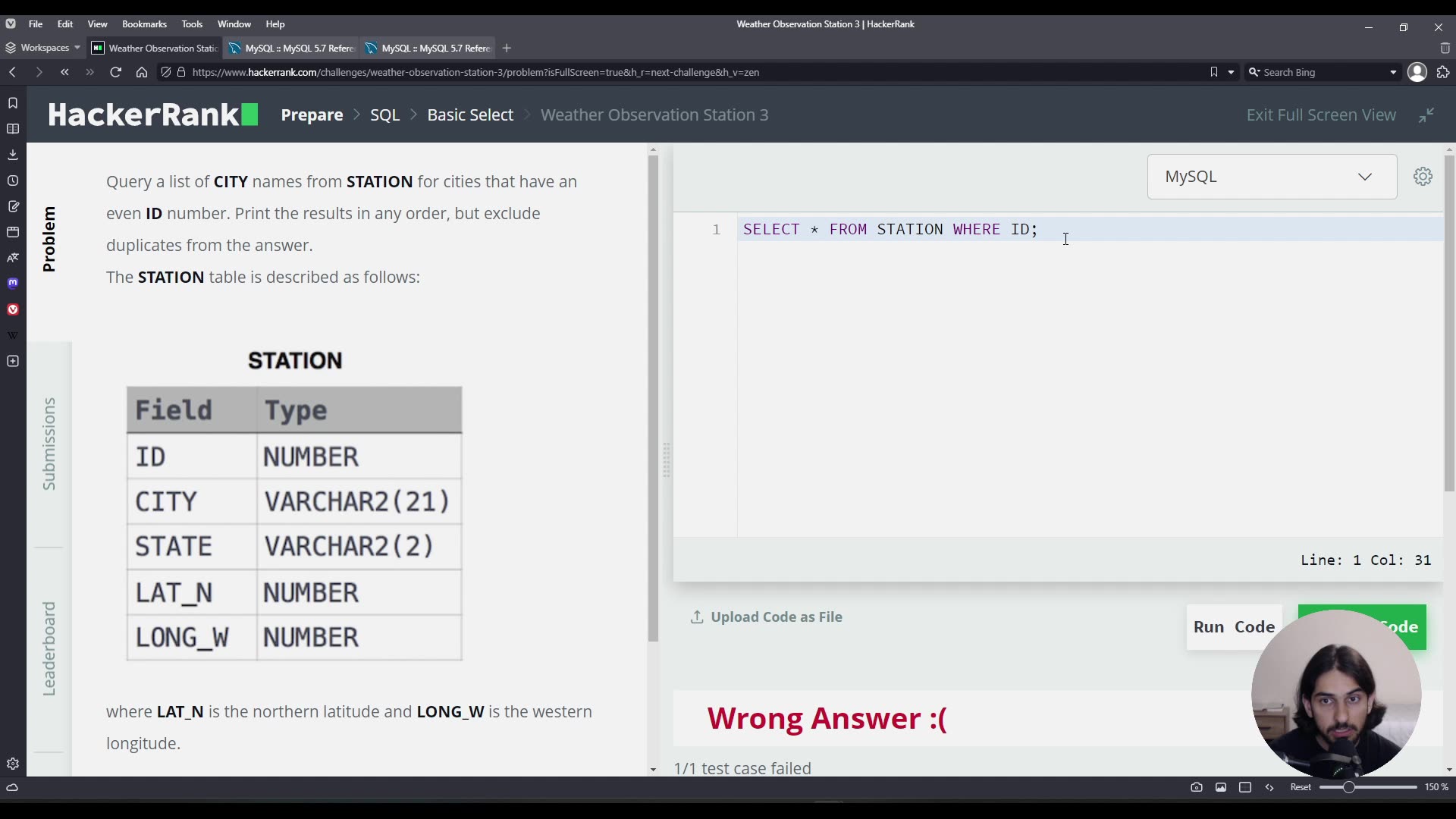Open the Mastodon web panel
This screenshot has height=819, width=1456.
[x=12, y=283]
